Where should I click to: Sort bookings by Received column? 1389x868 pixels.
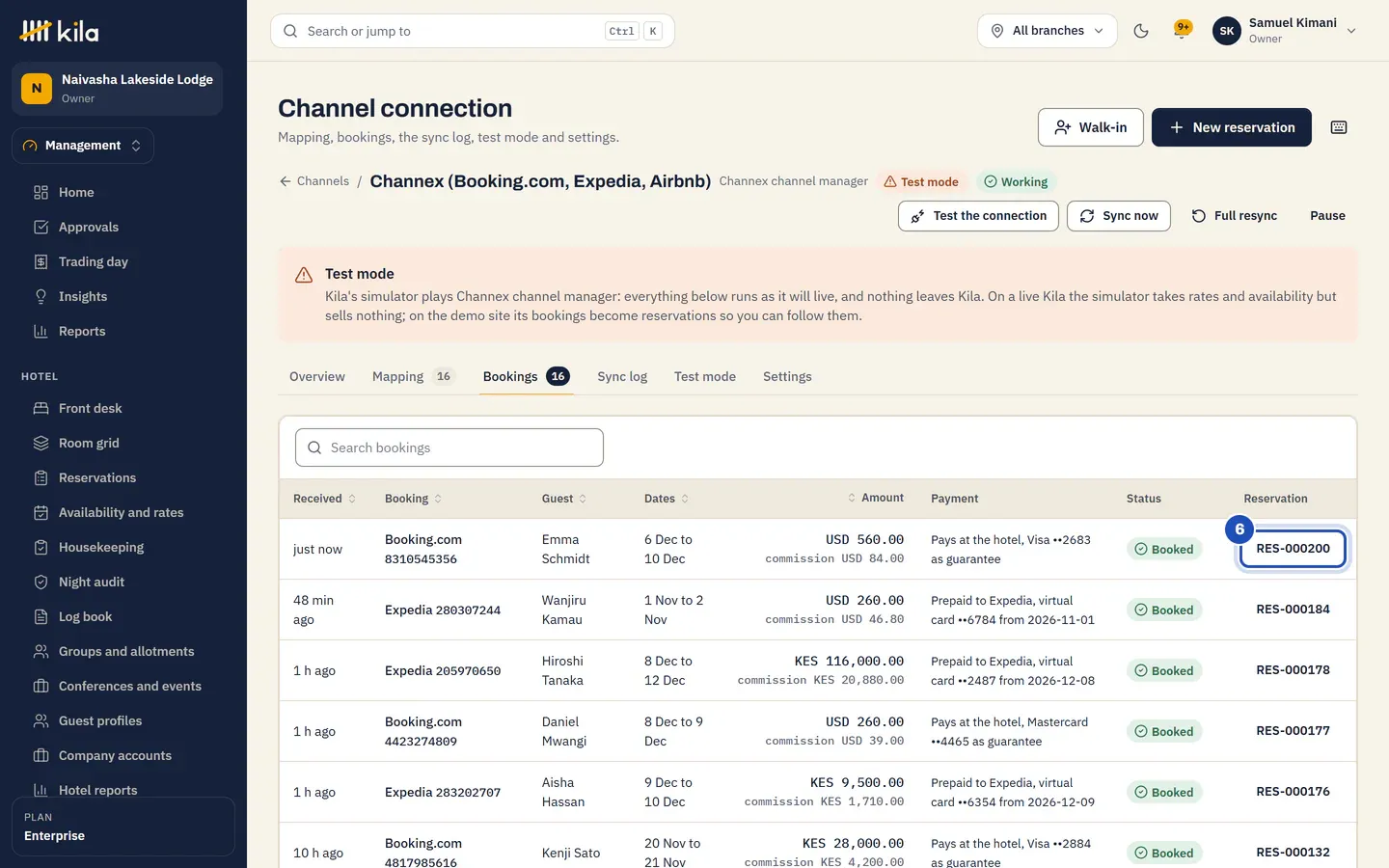324,499
